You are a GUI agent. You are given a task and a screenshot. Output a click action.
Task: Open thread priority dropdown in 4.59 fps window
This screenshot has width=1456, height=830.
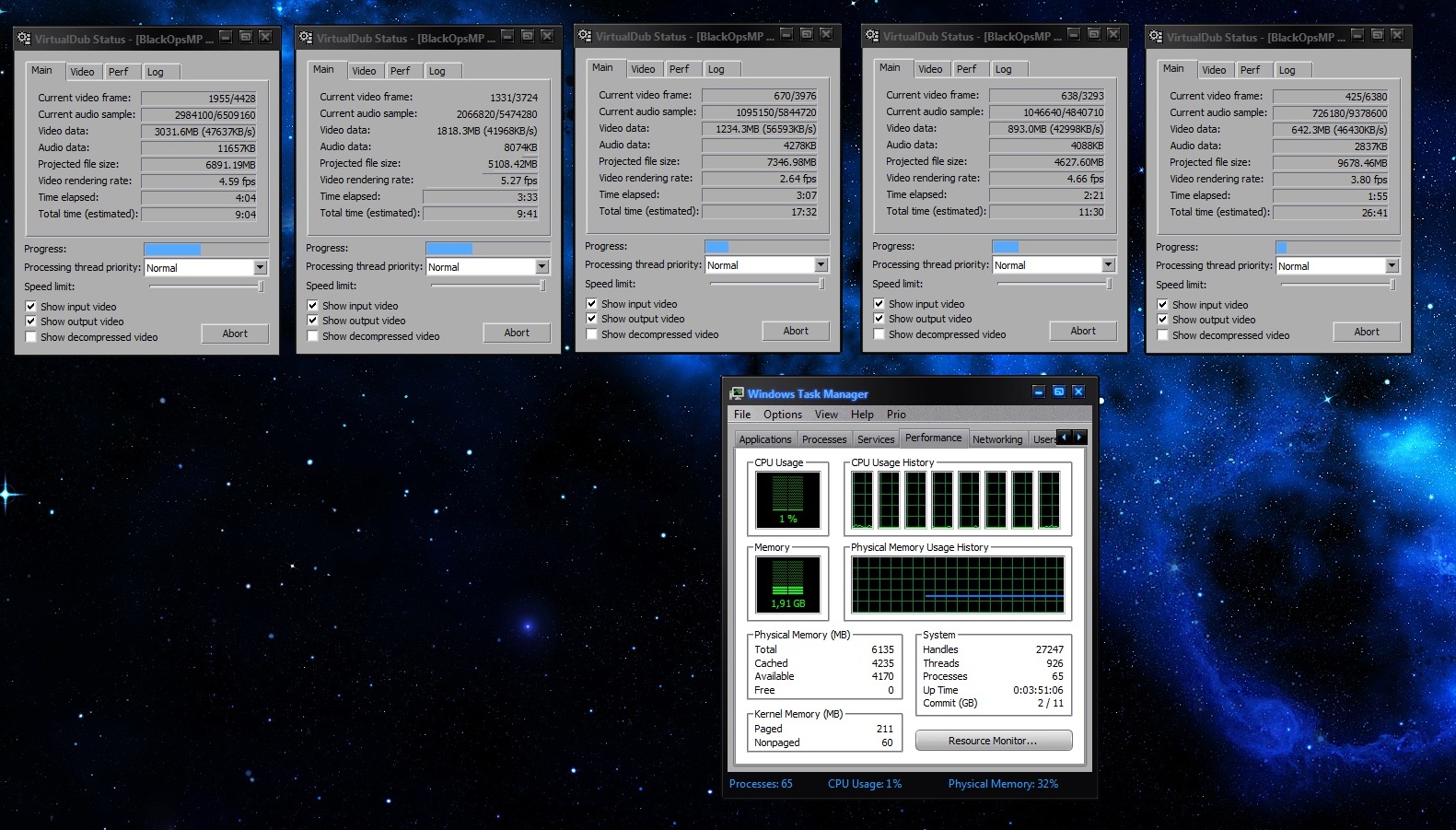tap(260, 267)
